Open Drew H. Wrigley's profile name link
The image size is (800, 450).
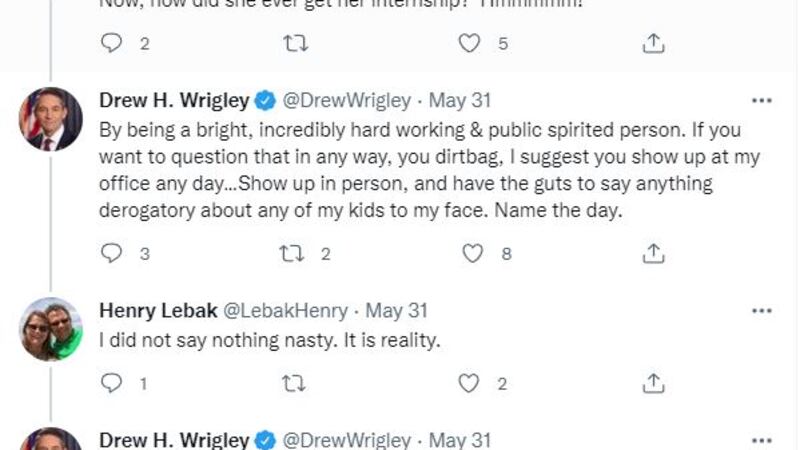174,100
